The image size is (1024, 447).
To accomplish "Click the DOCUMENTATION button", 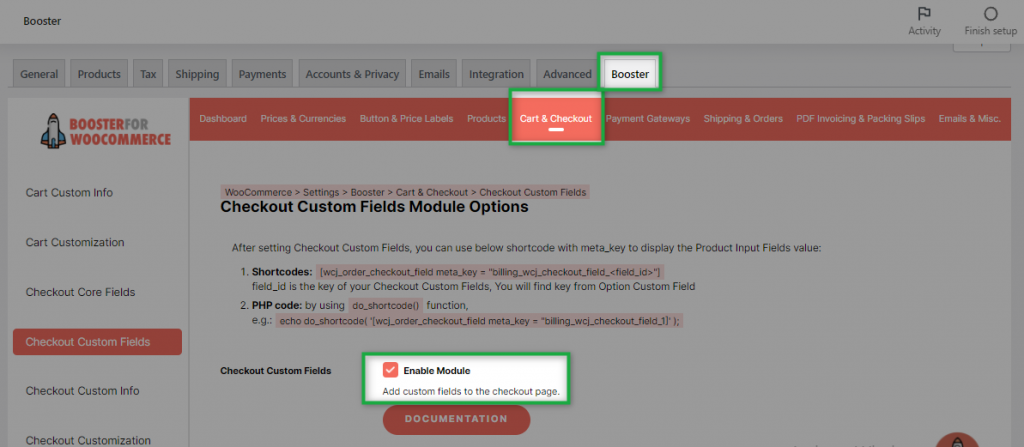I will click(456, 419).
